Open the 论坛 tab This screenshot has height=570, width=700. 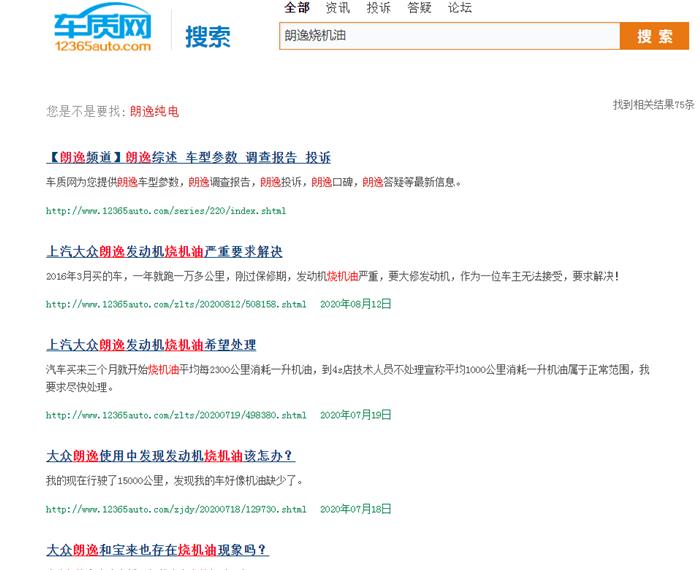tap(460, 8)
